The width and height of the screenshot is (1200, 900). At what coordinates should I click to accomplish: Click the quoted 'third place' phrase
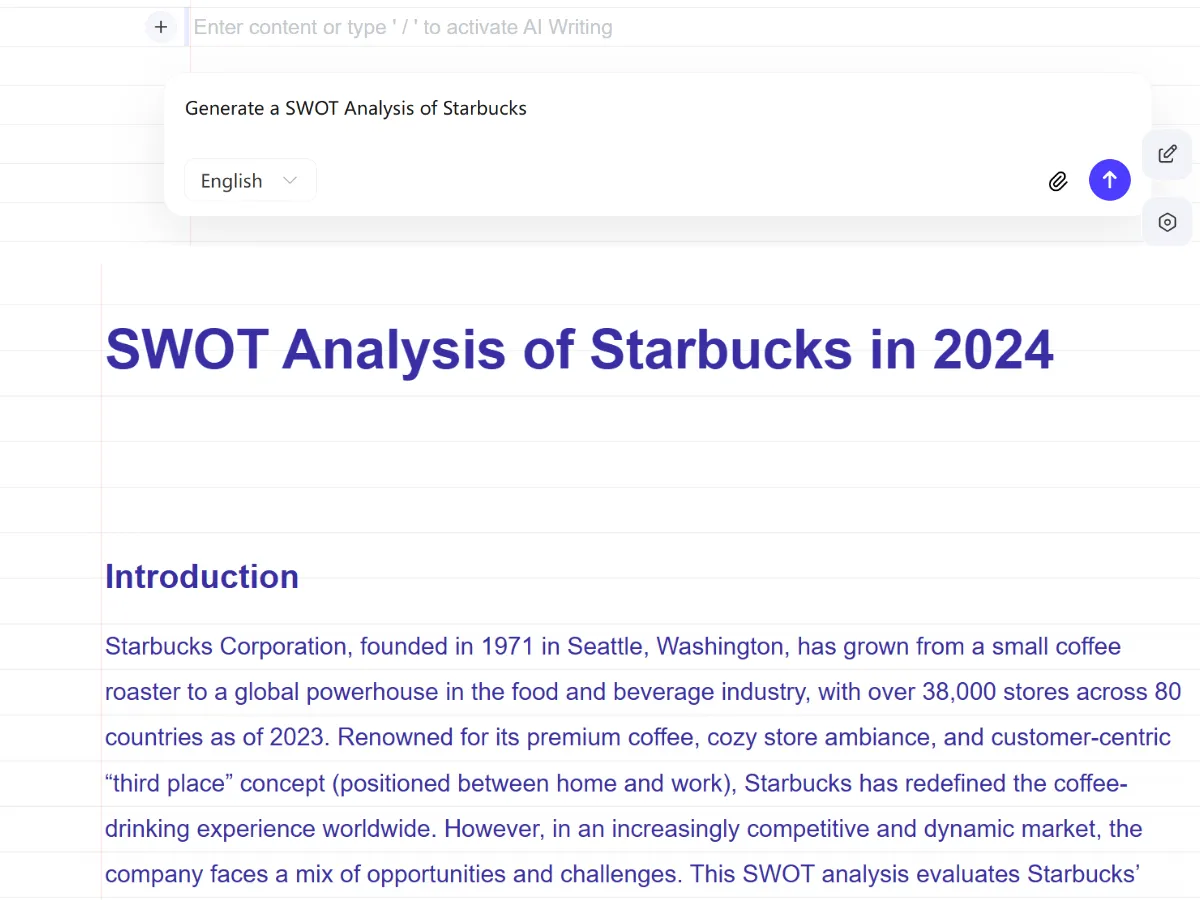click(x=164, y=783)
